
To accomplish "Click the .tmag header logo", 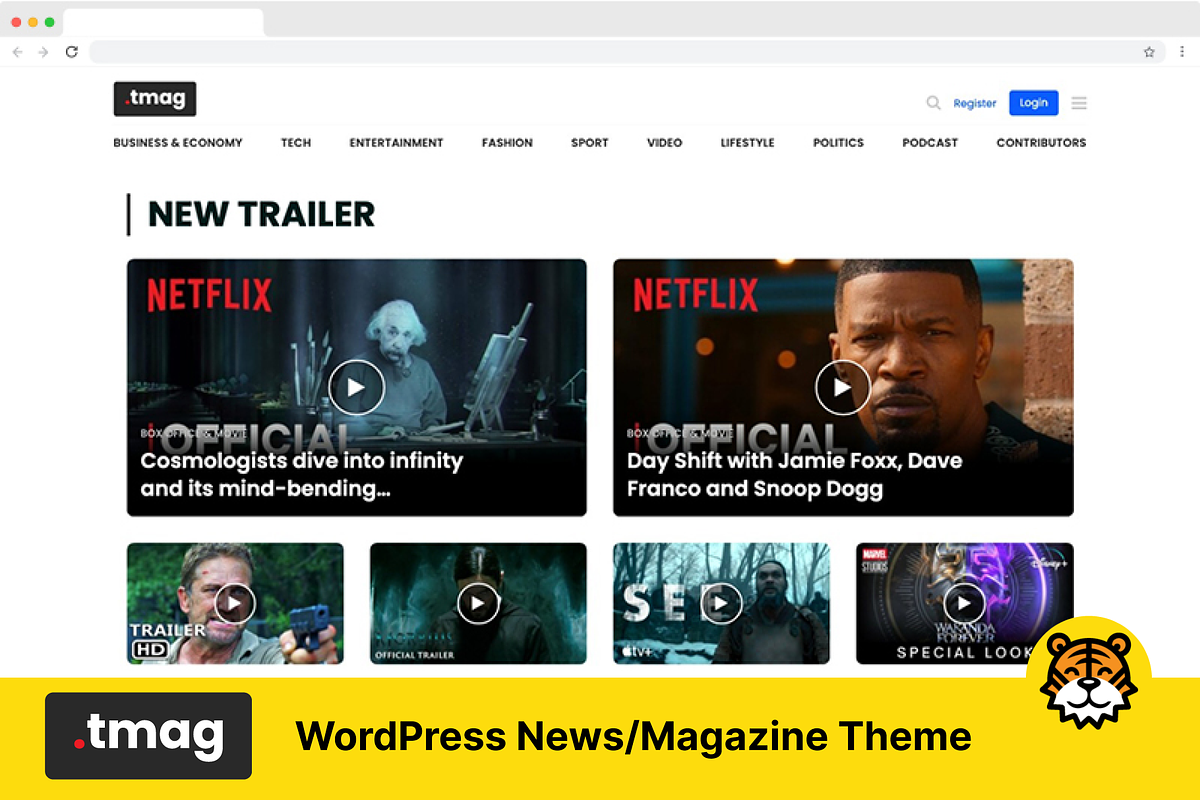I will coord(155,99).
